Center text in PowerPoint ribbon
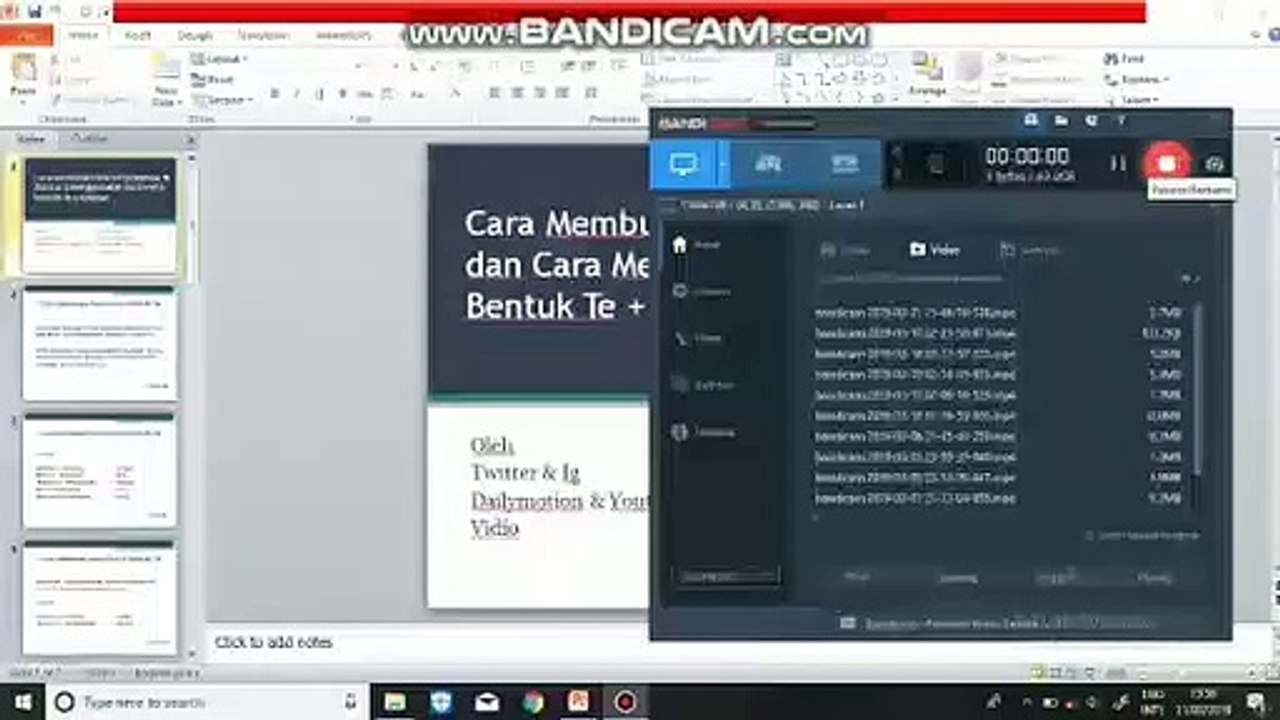The height and width of the screenshot is (720, 1280). [517, 94]
